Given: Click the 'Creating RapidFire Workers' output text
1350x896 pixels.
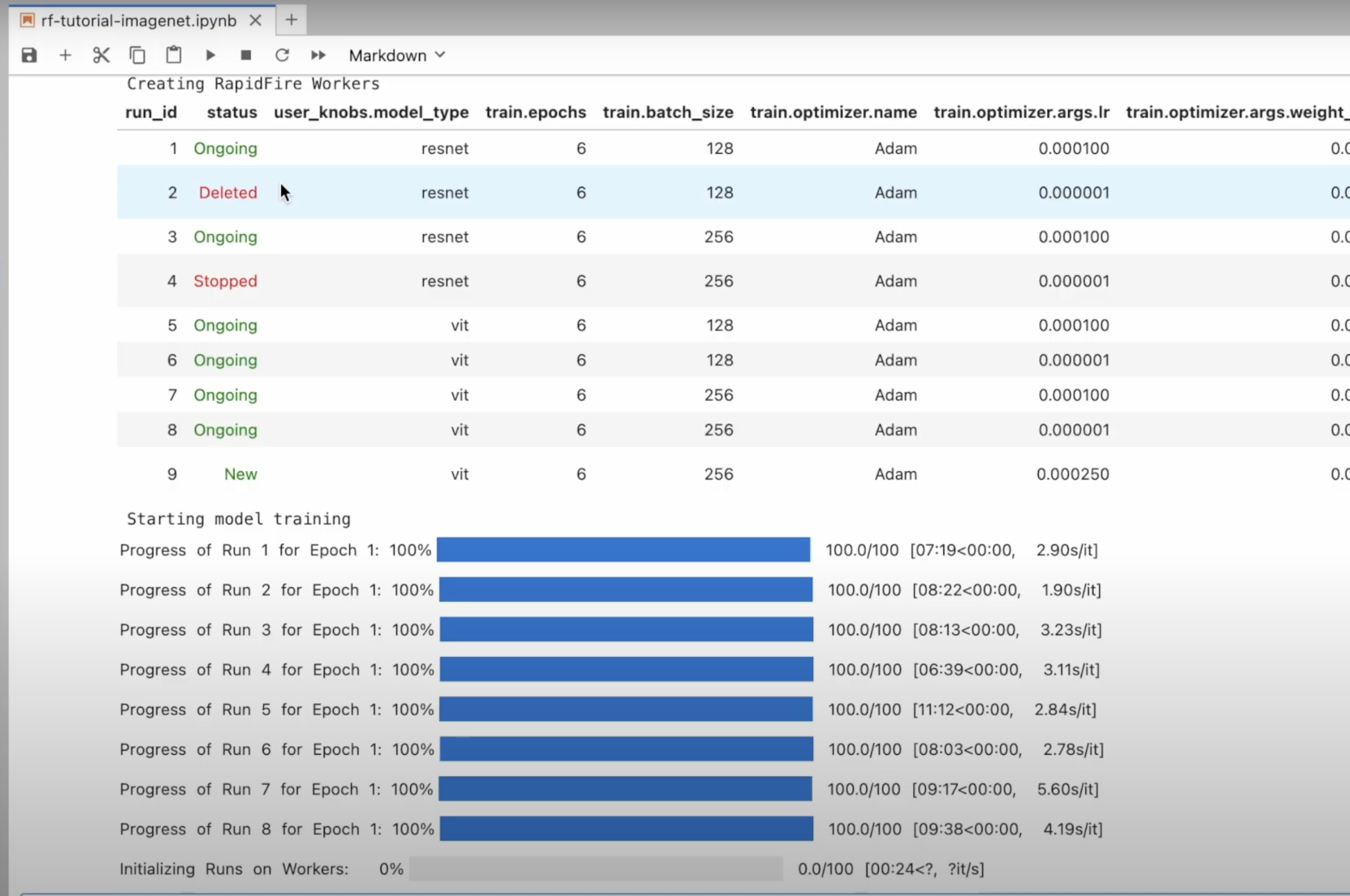Looking at the screenshot, I should tap(253, 84).
